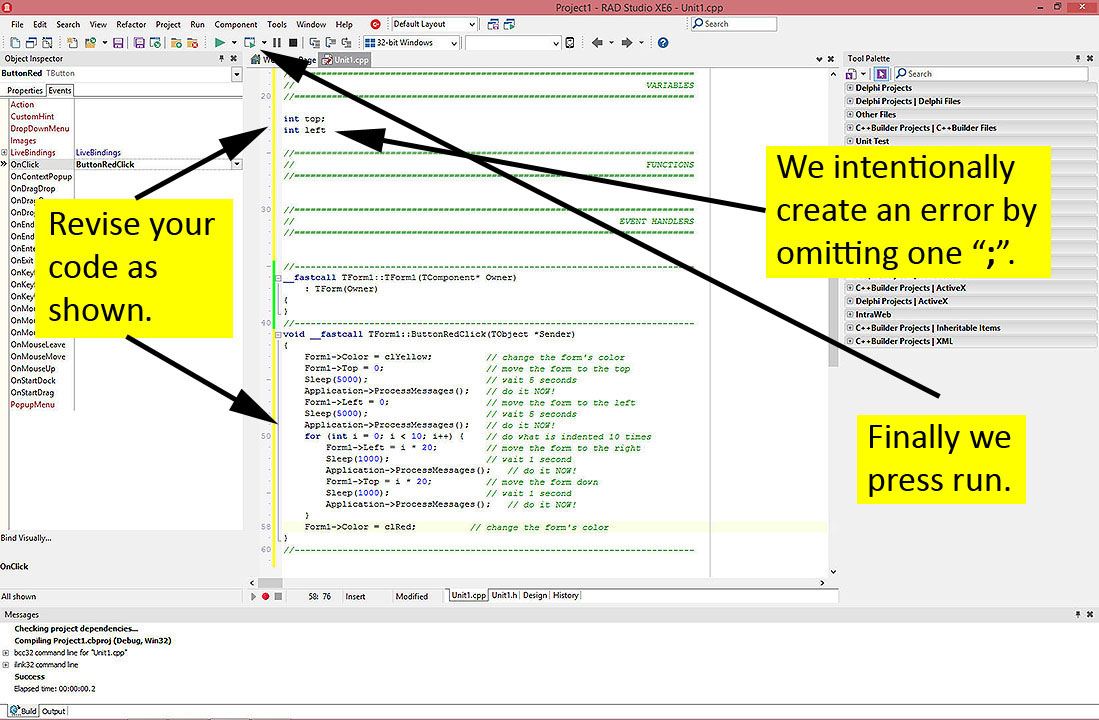Image resolution: width=1099 pixels, height=720 pixels.
Task: Click in the IDE Insight search box
Action: 734,24
